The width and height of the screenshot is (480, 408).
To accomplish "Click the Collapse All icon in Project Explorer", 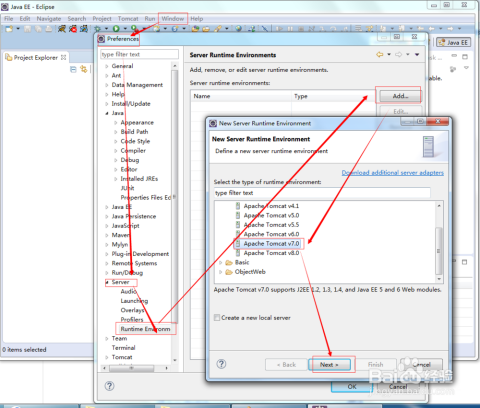I will (x=73, y=69).
